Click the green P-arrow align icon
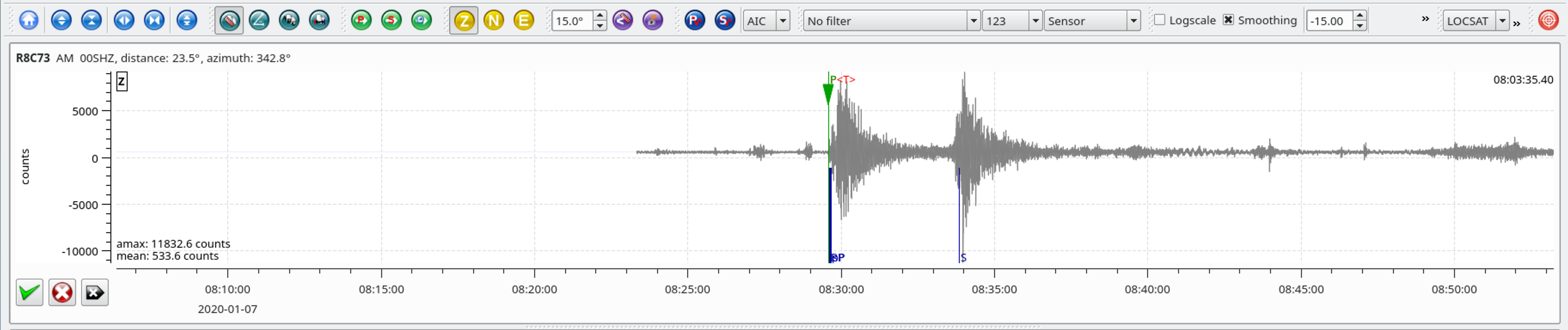1568x330 pixels. click(361, 20)
